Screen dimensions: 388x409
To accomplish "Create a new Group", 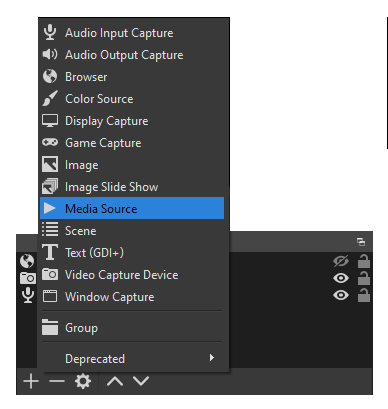I will [132, 328].
